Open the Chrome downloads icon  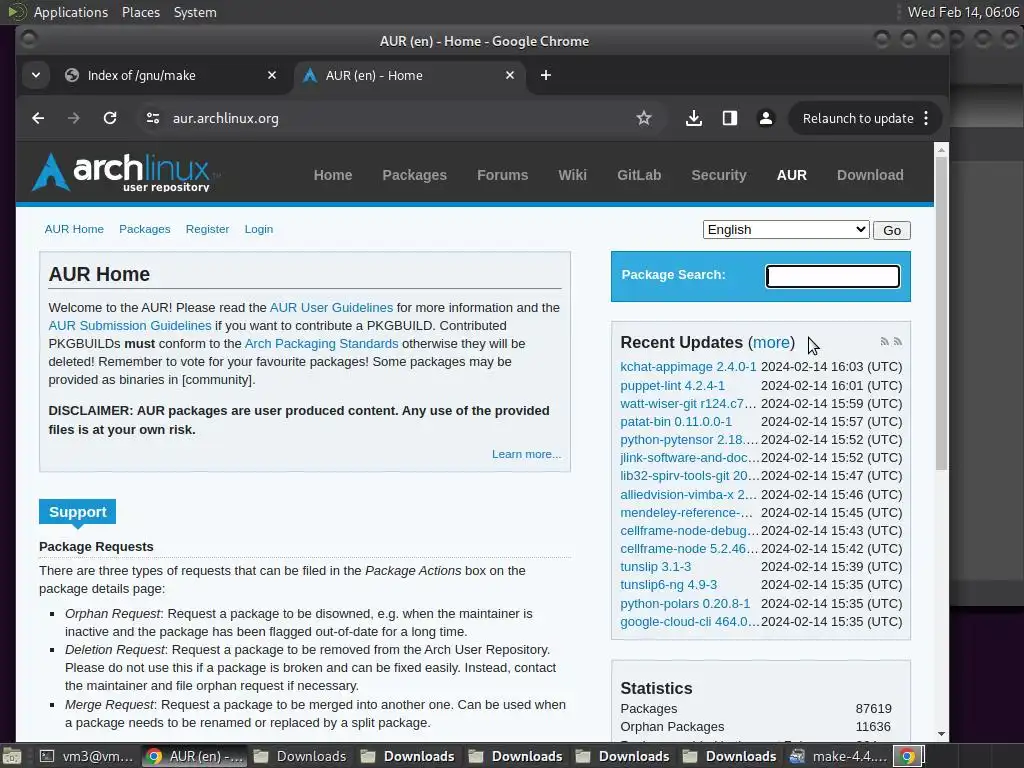[694, 118]
